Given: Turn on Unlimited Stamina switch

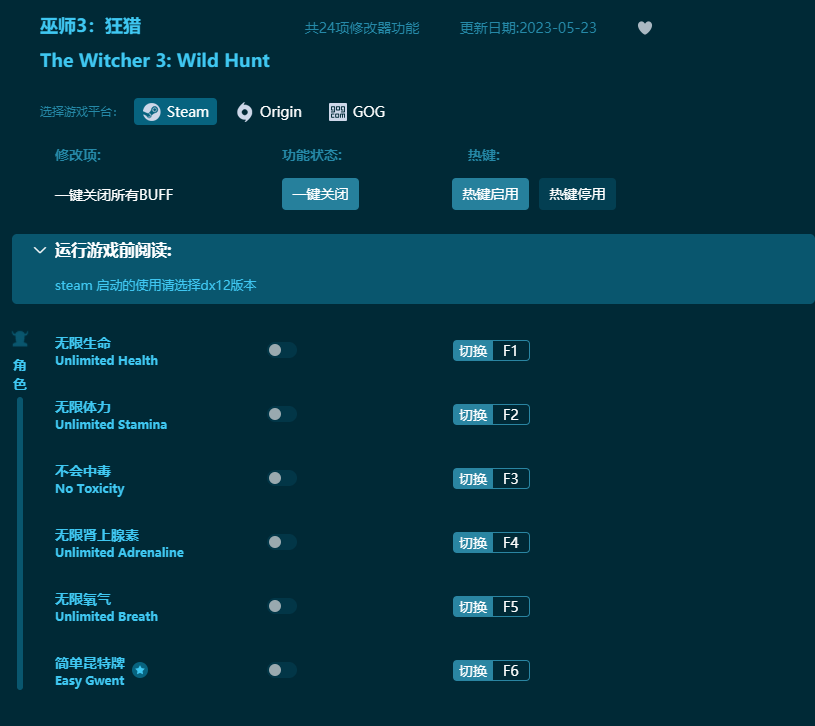Looking at the screenshot, I should (281, 414).
